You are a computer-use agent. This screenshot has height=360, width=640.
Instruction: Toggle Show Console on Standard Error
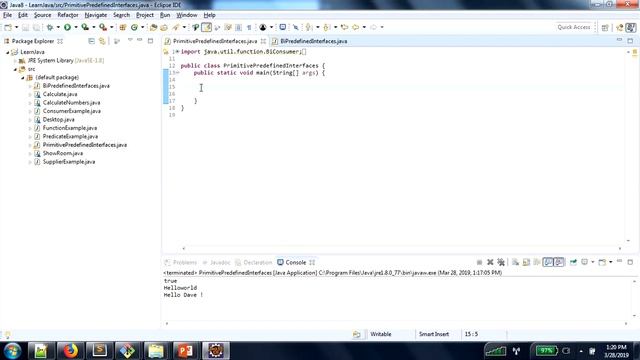[x=559, y=262]
